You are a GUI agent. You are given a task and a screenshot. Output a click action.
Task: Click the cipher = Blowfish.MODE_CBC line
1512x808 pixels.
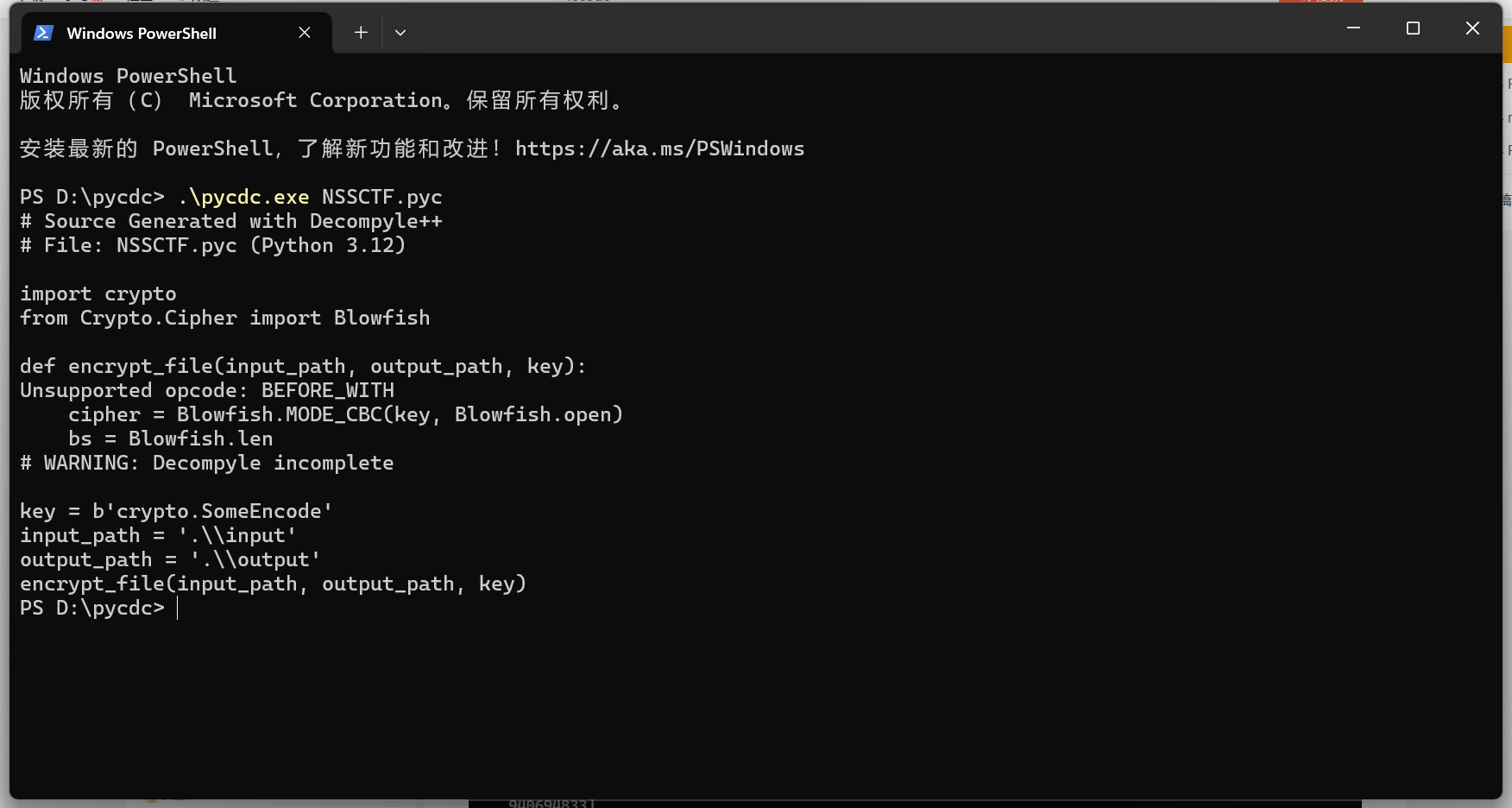345,414
